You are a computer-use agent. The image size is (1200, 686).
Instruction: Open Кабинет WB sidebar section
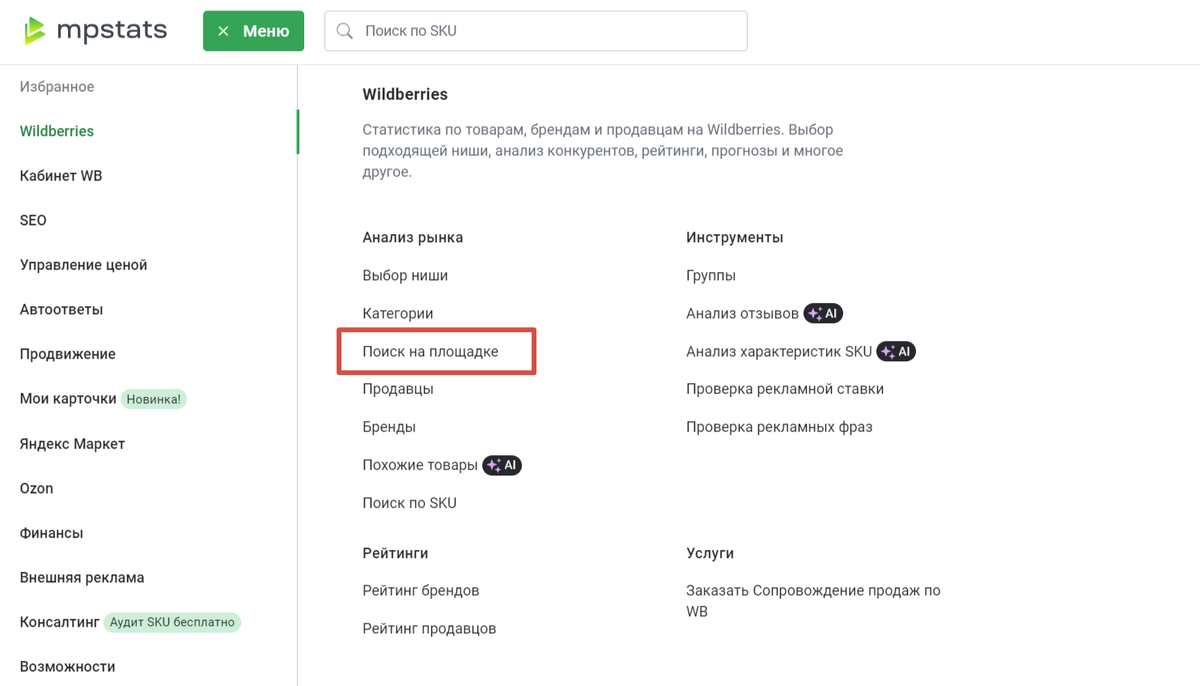pyautogui.click(x=61, y=176)
